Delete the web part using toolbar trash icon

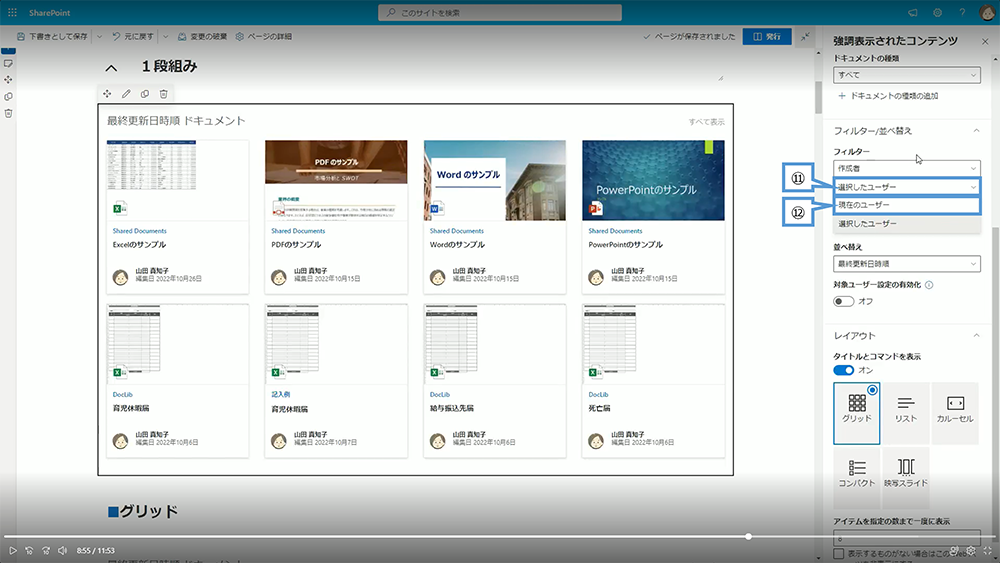[x=163, y=94]
